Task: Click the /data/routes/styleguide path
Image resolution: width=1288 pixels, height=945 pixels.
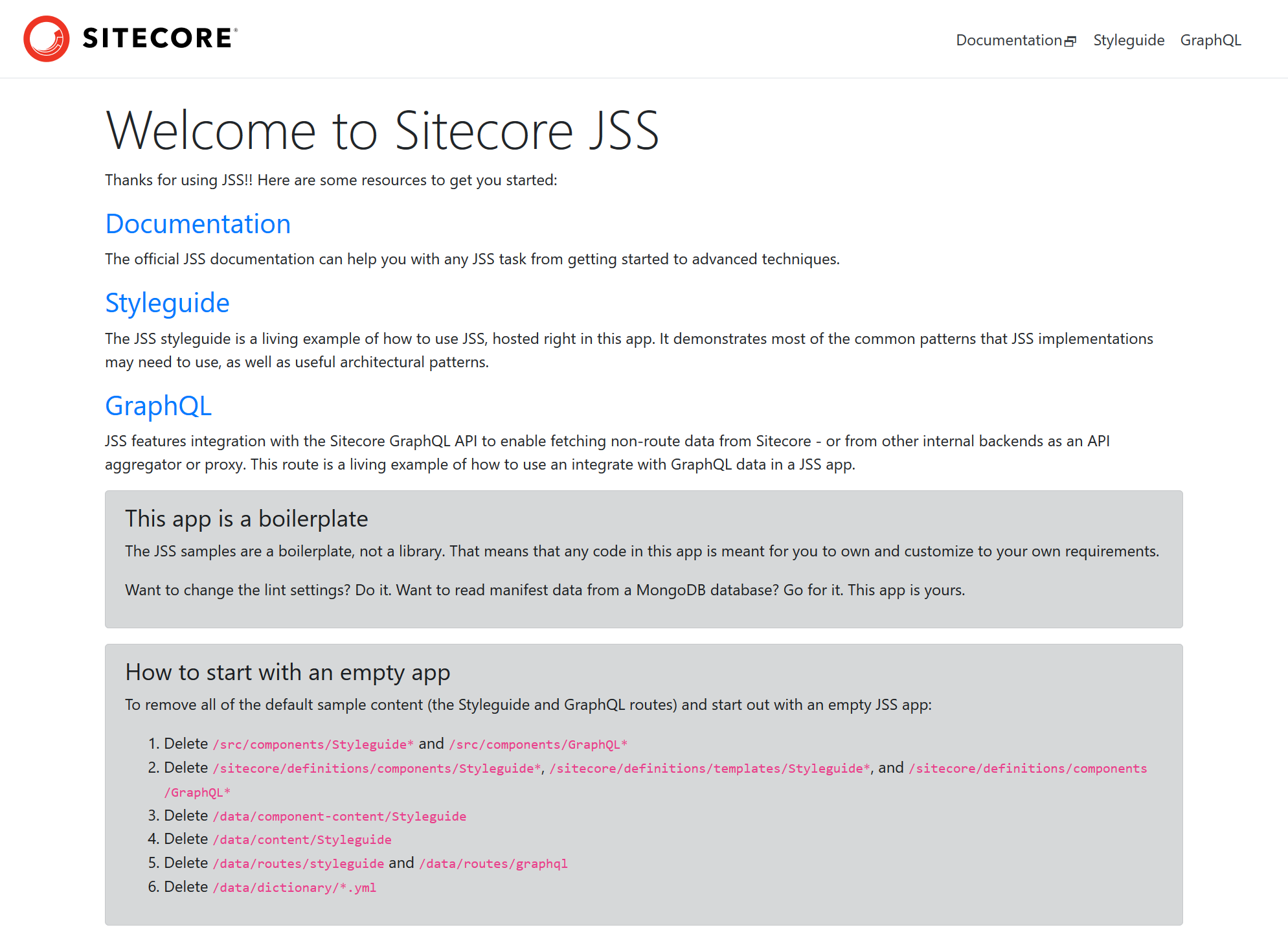Action: point(299,864)
